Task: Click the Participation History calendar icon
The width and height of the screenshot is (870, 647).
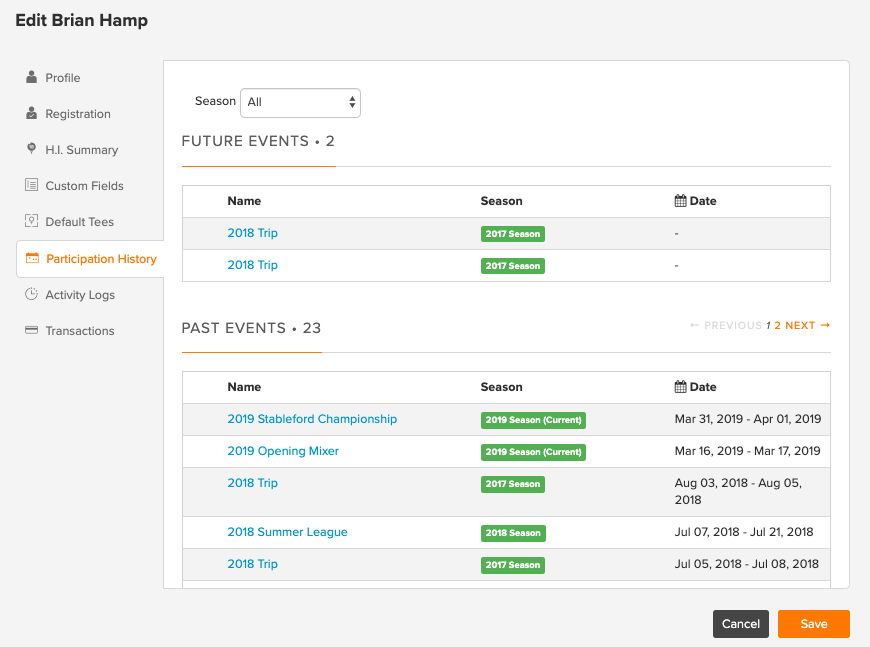Action: pyautogui.click(x=32, y=258)
